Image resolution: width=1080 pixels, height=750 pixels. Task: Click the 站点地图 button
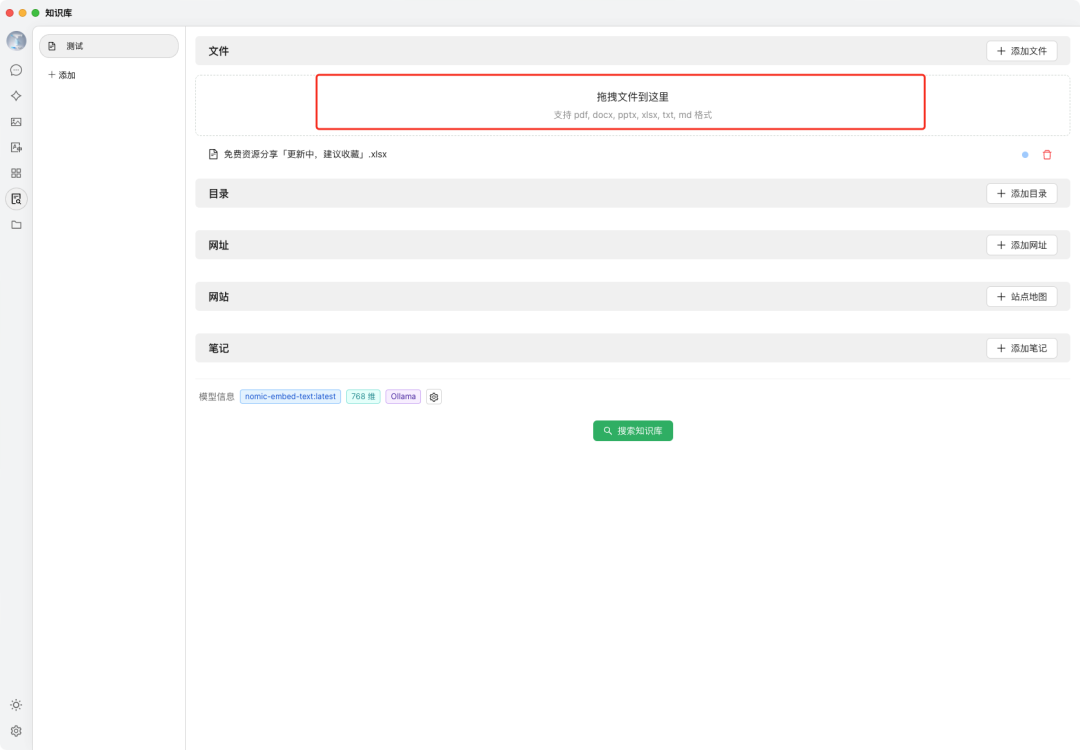pyautogui.click(x=1021, y=297)
